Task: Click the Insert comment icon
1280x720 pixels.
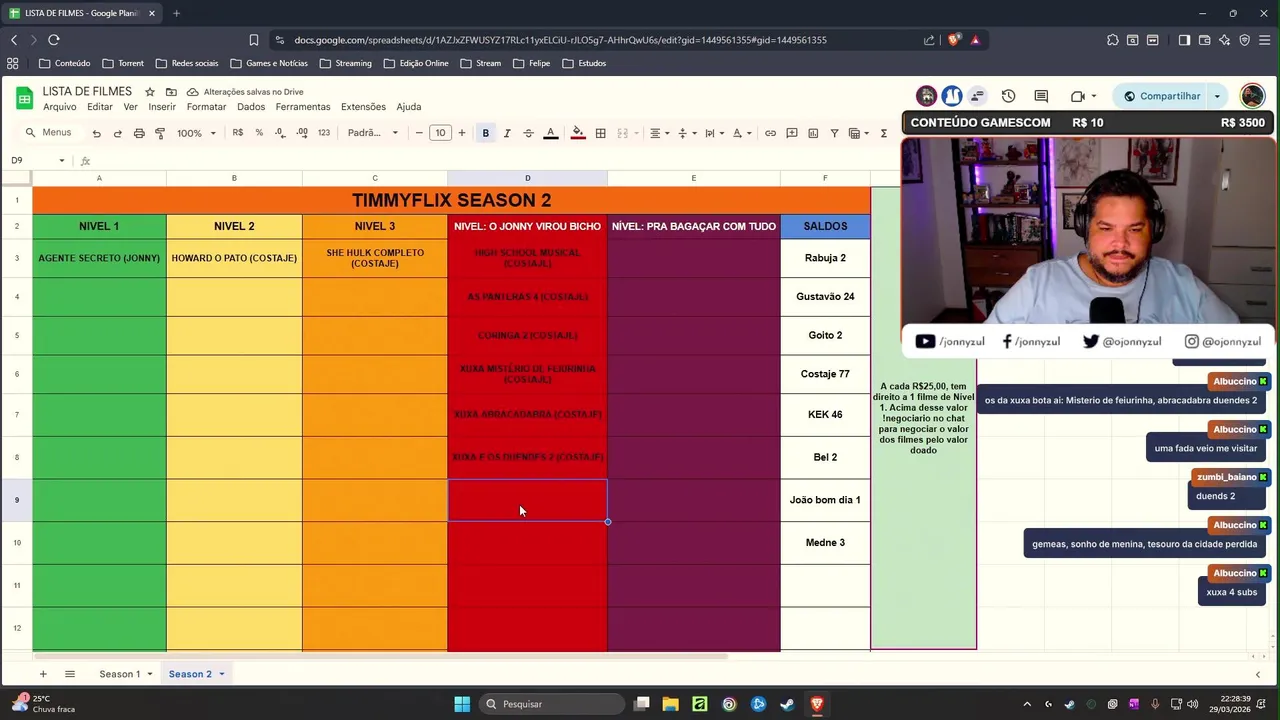Action: pyautogui.click(x=792, y=133)
